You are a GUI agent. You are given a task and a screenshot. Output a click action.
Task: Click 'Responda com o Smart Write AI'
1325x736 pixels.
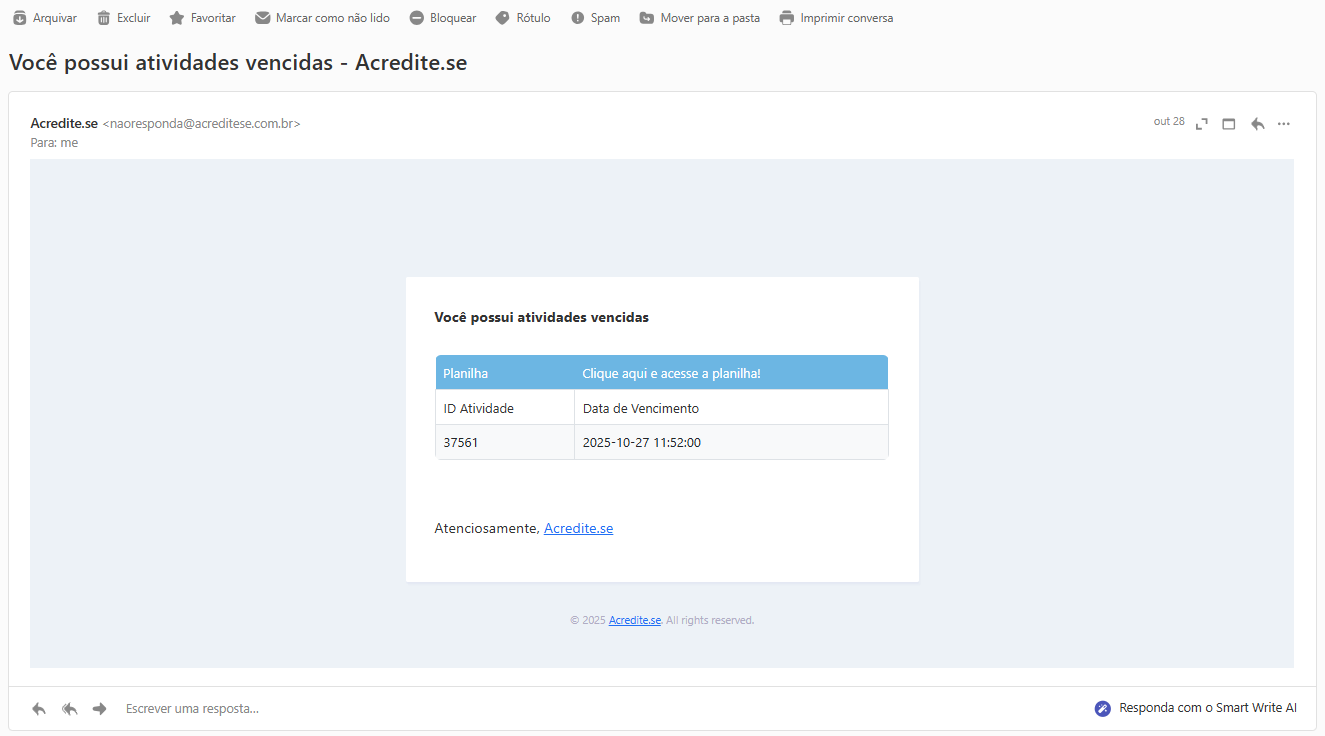[1196, 708]
